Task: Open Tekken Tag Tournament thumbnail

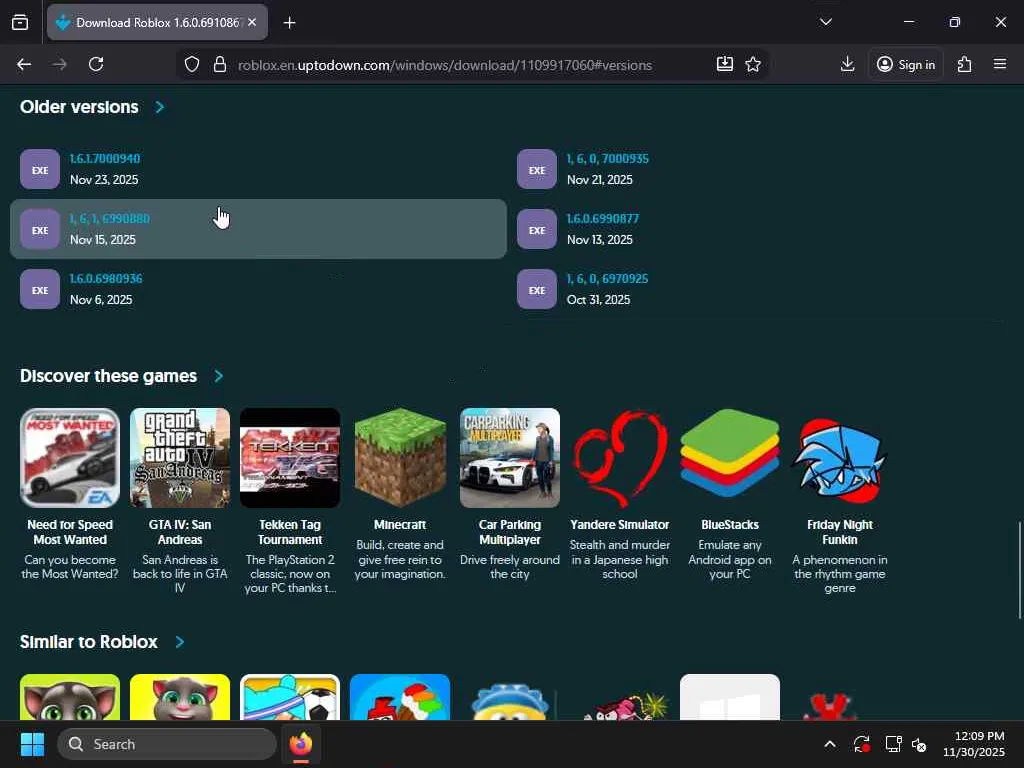Action: tap(290, 458)
